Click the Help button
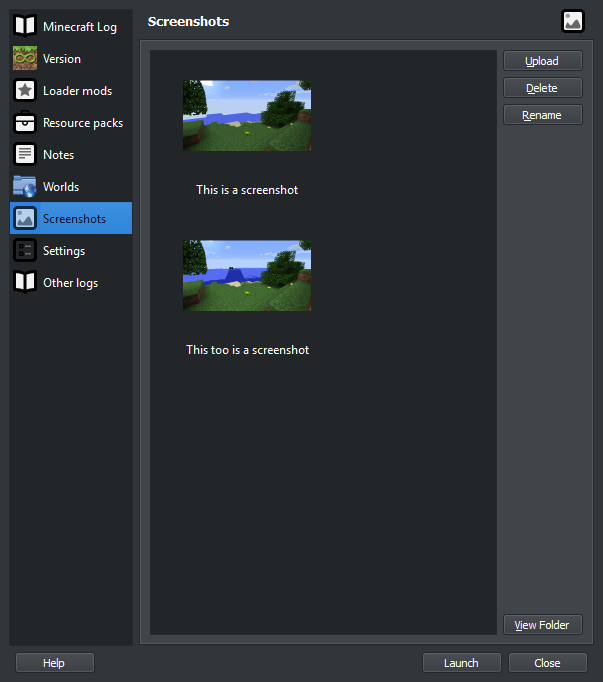This screenshot has height=682, width=603. point(55,662)
